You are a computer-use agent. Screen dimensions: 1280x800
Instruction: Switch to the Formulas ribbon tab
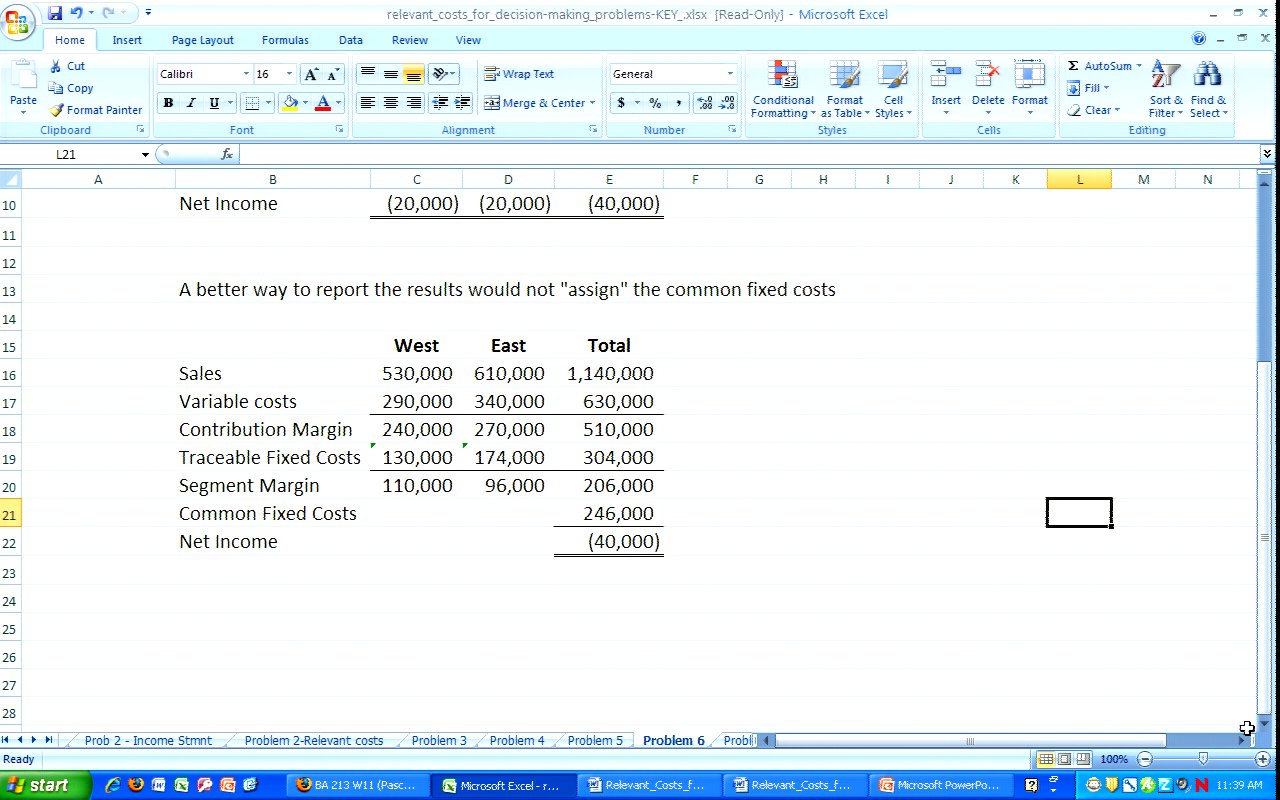[x=285, y=40]
